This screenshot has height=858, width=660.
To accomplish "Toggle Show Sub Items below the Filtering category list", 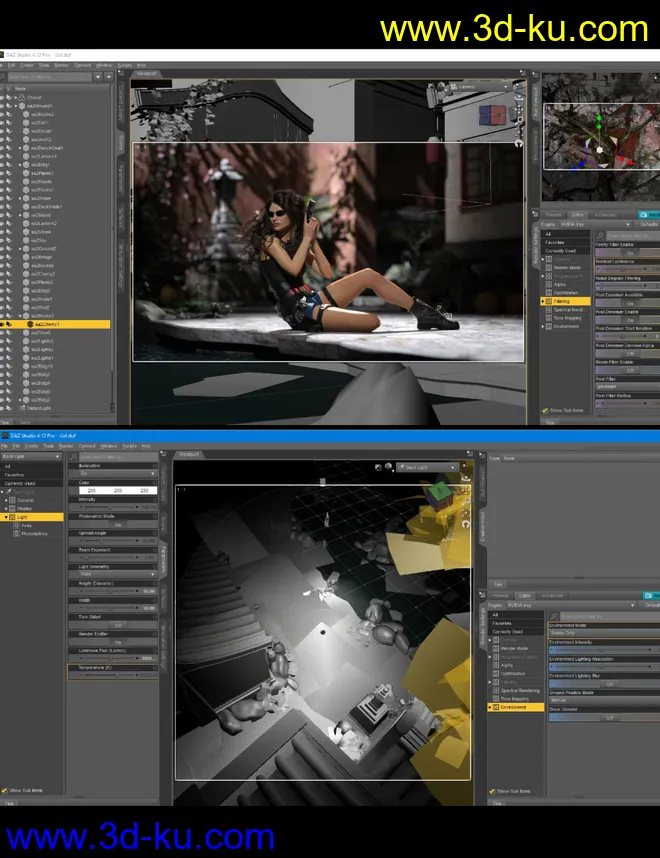I will click(546, 410).
